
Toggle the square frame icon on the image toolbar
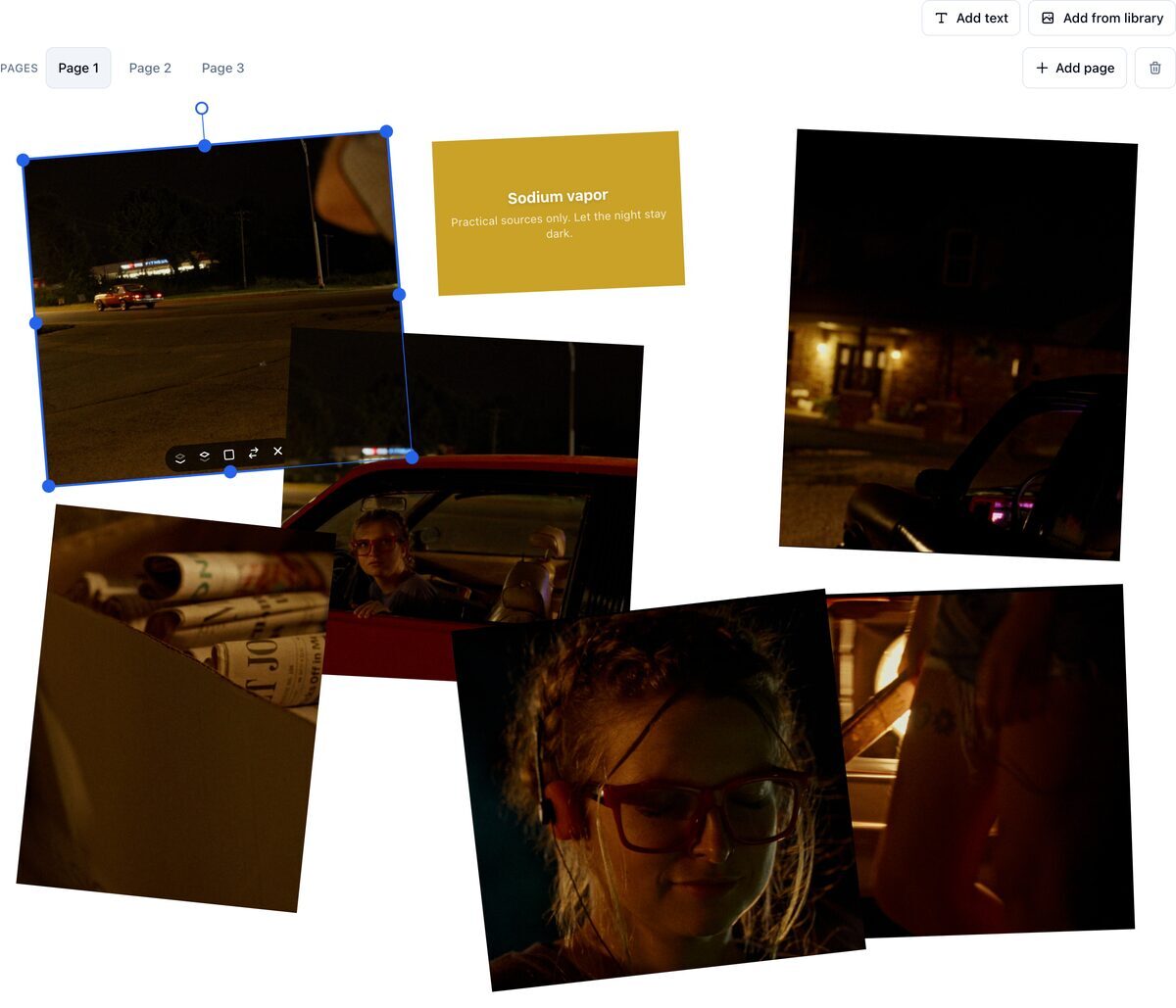coord(228,455)
